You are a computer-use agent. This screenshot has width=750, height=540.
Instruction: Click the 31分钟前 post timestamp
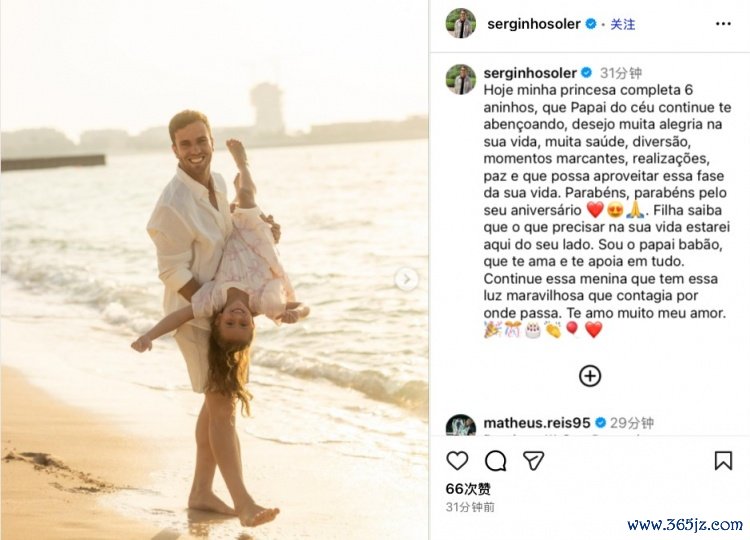click(x=470, y=507)
